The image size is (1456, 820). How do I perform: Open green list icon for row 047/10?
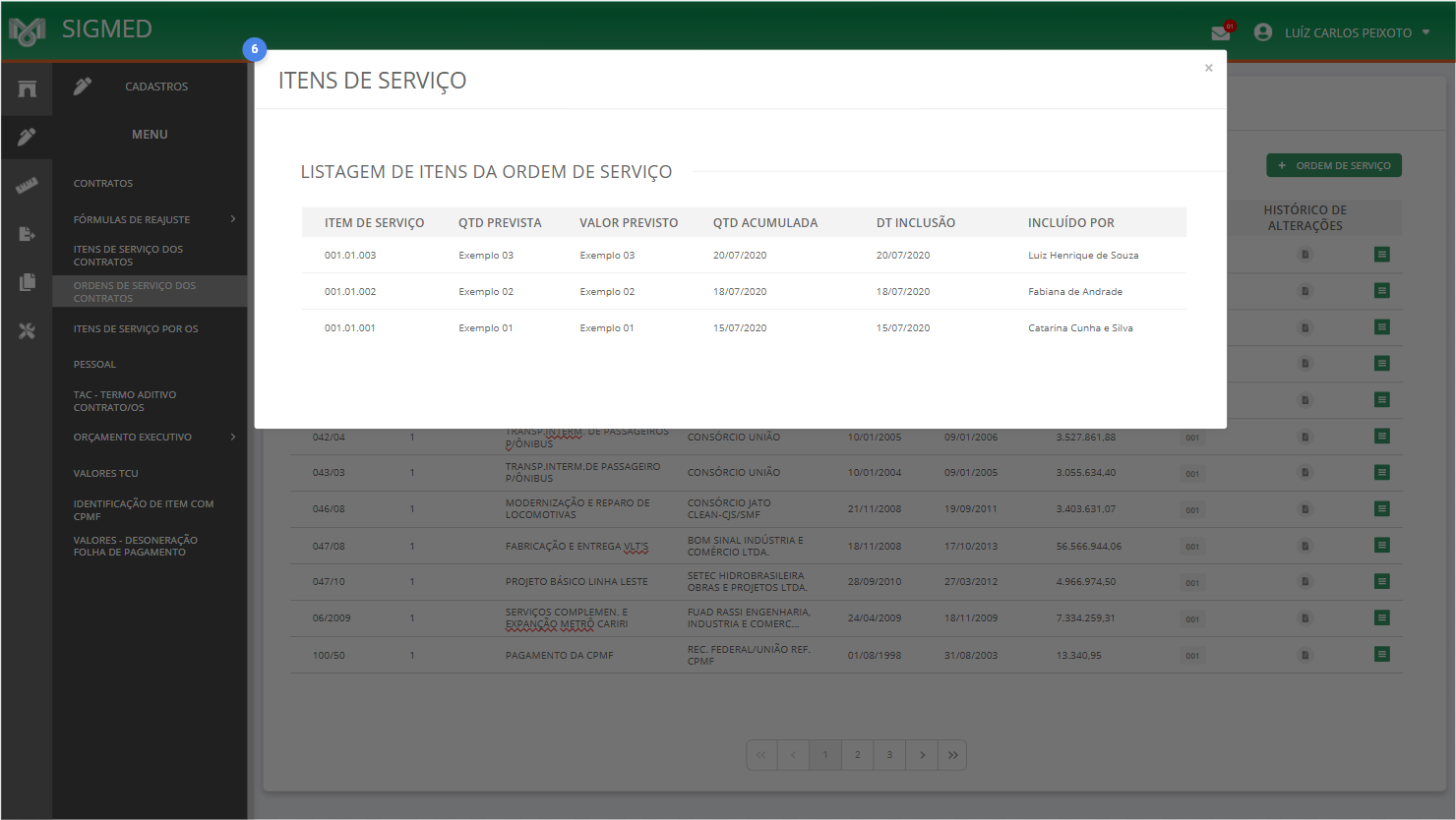pos(1382,581)
